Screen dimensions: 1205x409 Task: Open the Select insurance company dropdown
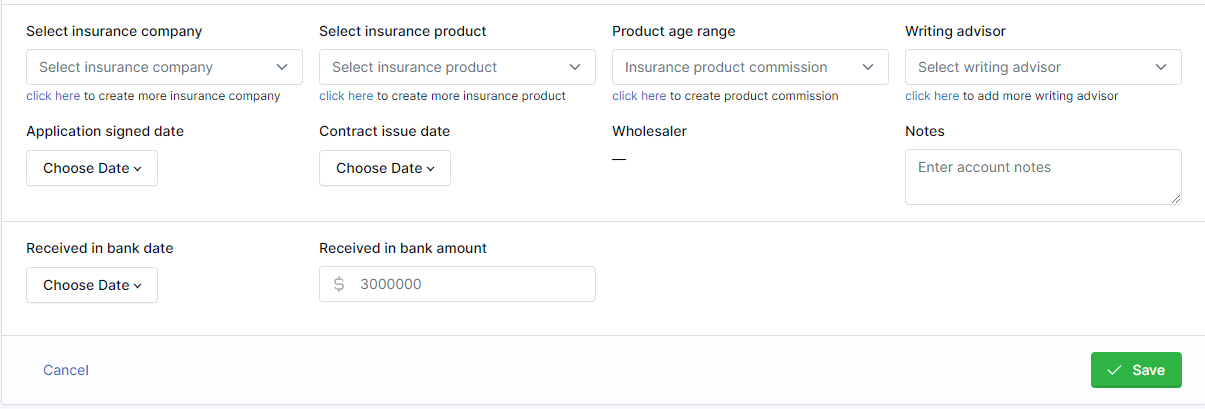(x=164, y=67)
